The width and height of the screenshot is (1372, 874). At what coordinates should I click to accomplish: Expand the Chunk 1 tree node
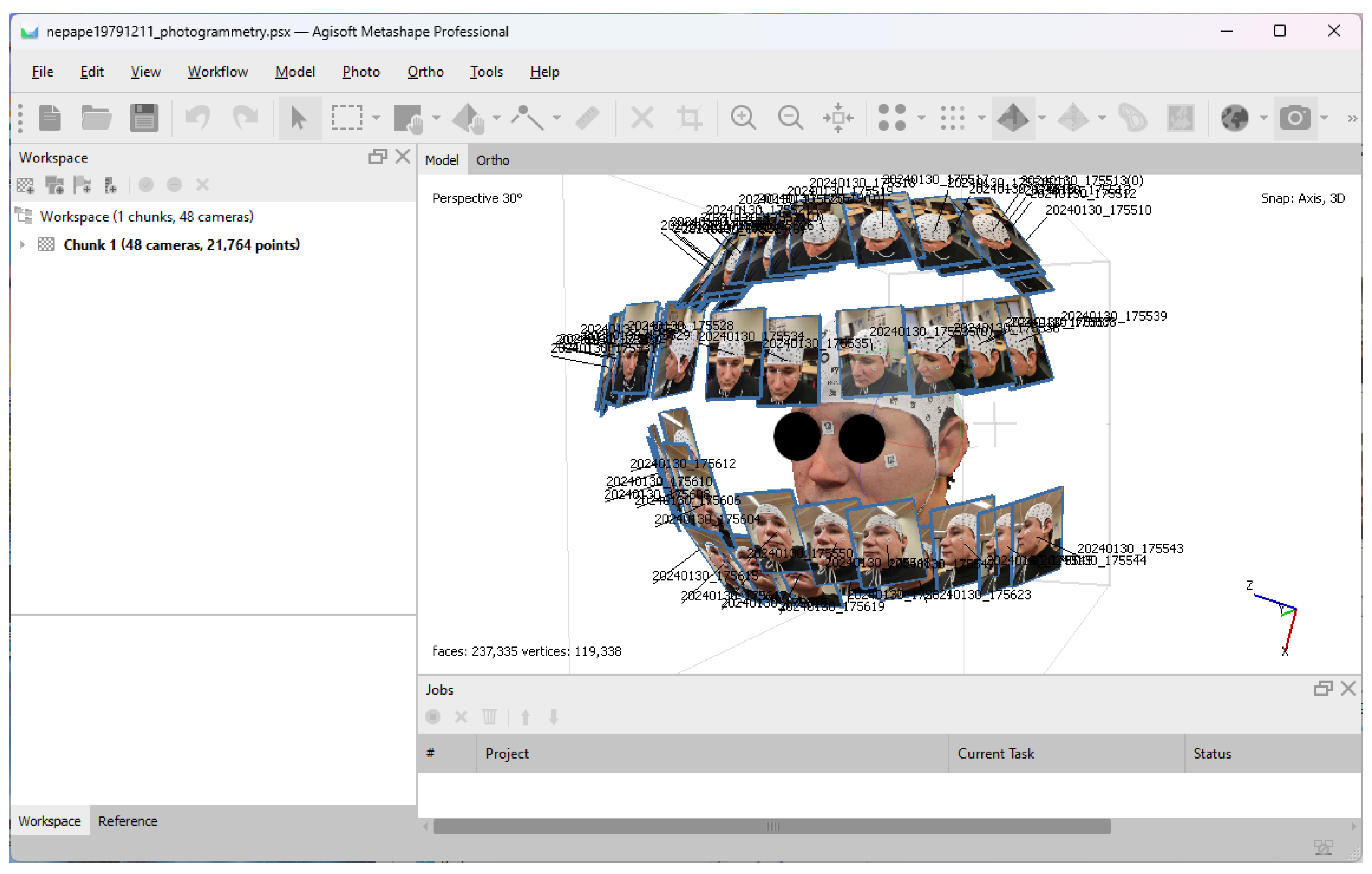pyautogui.click(x=22, y=245)
